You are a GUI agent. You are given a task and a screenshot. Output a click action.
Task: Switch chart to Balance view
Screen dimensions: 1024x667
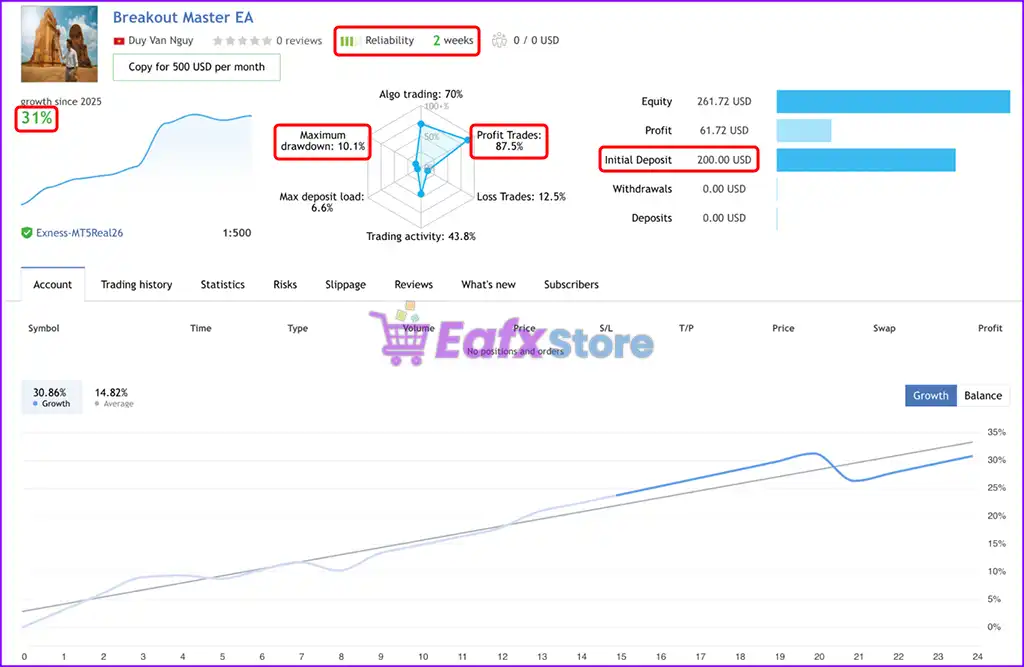click(x=983, y=396)
